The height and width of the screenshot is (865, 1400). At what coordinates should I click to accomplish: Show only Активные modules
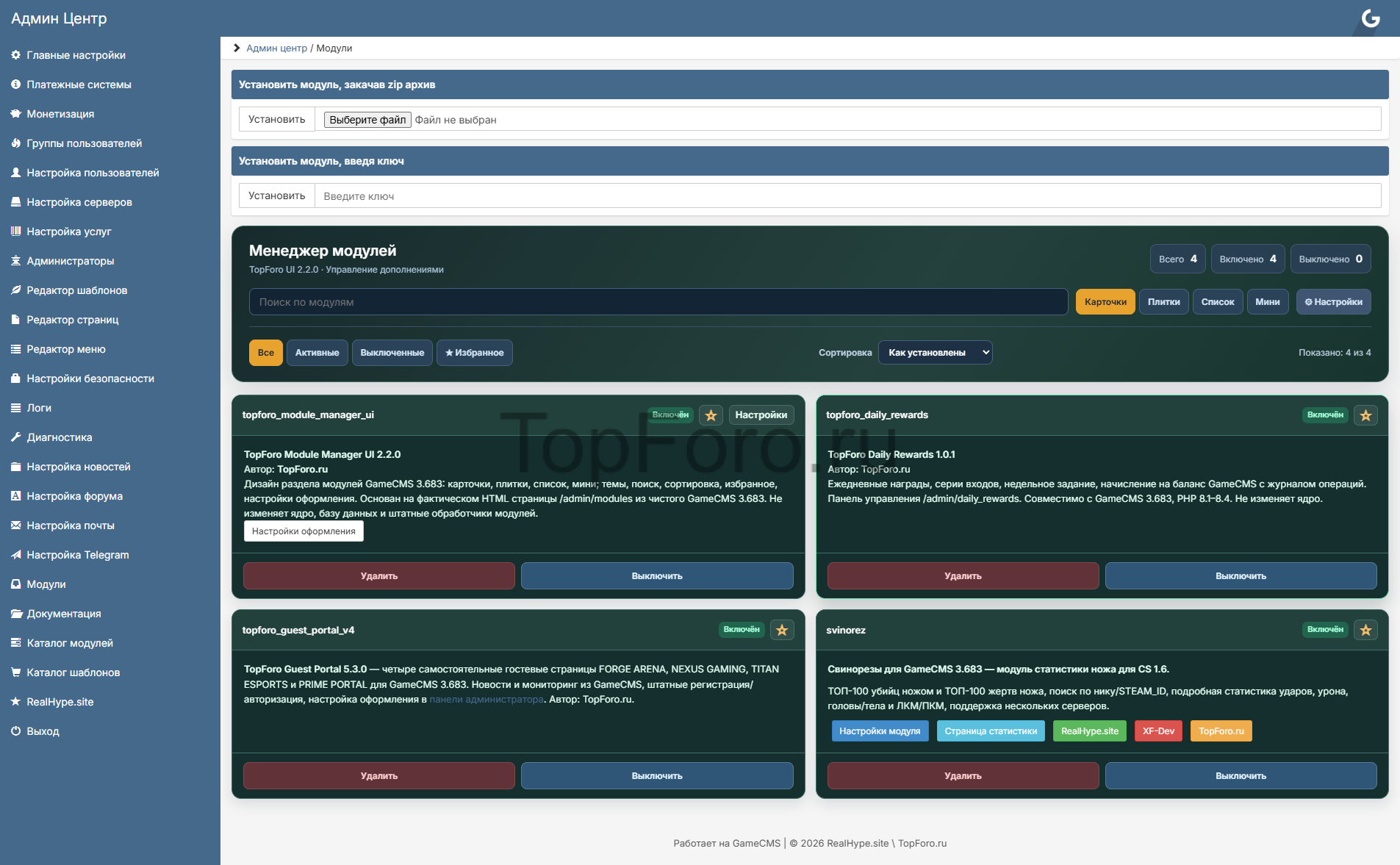pos(317,353)
